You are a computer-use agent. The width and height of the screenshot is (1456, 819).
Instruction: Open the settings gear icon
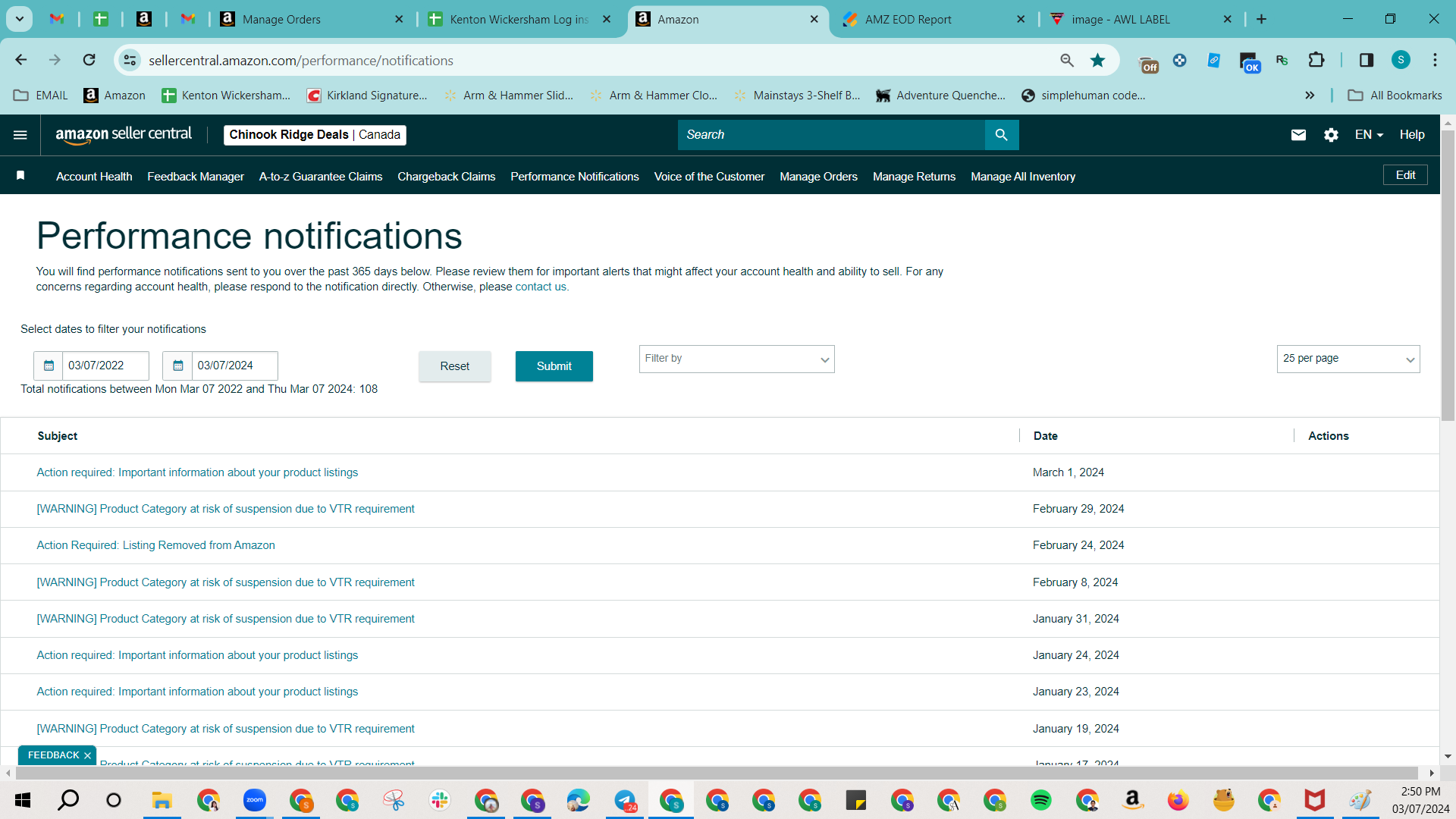pyautogui.click(x=1331, y=135)
